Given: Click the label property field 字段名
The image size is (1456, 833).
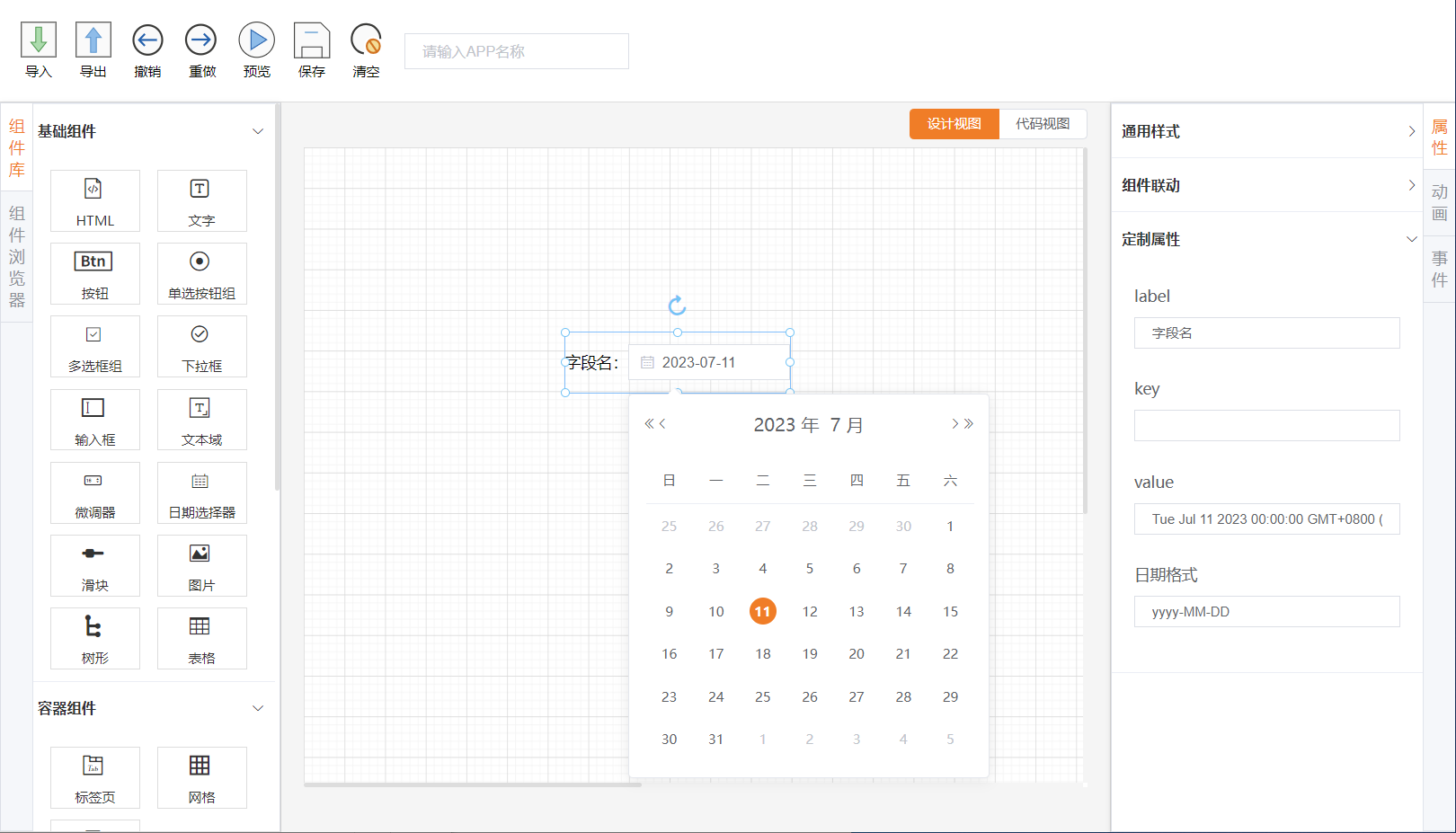Looking at the screenshot, I should [x=1267, y=332].
